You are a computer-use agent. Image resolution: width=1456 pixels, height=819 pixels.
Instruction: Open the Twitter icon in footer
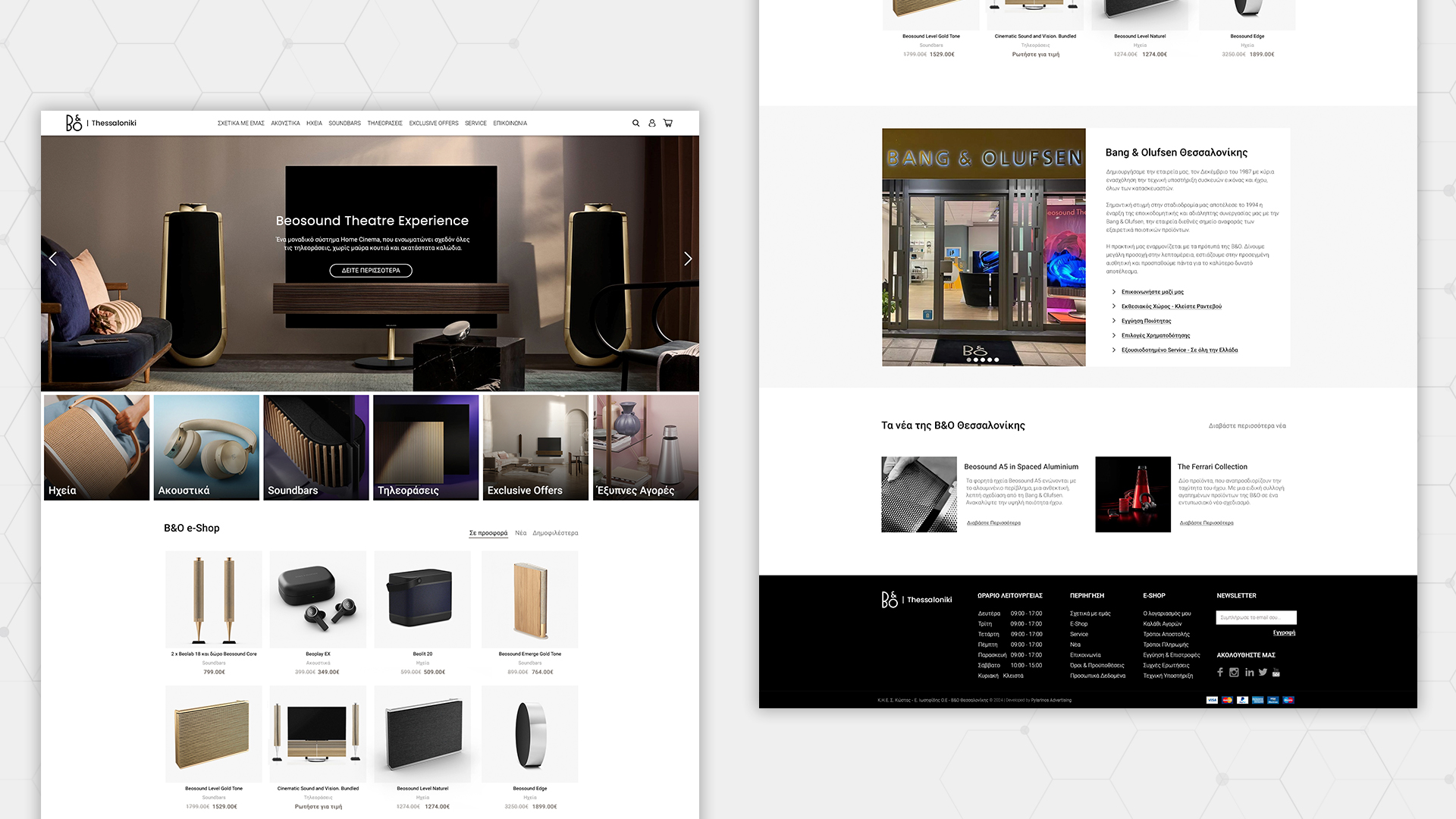[1263, 673]
